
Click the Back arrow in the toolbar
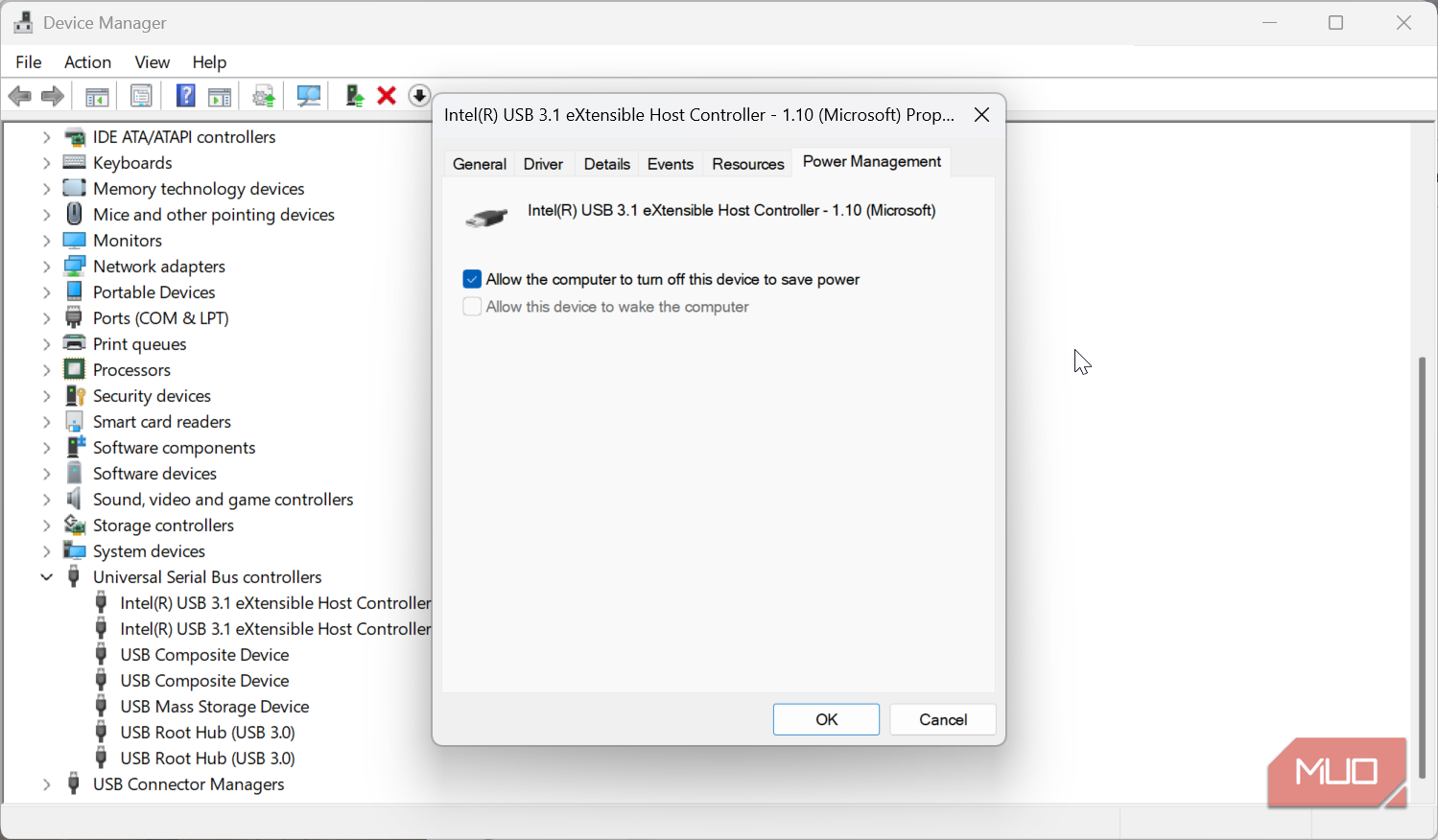pos(19,96)
